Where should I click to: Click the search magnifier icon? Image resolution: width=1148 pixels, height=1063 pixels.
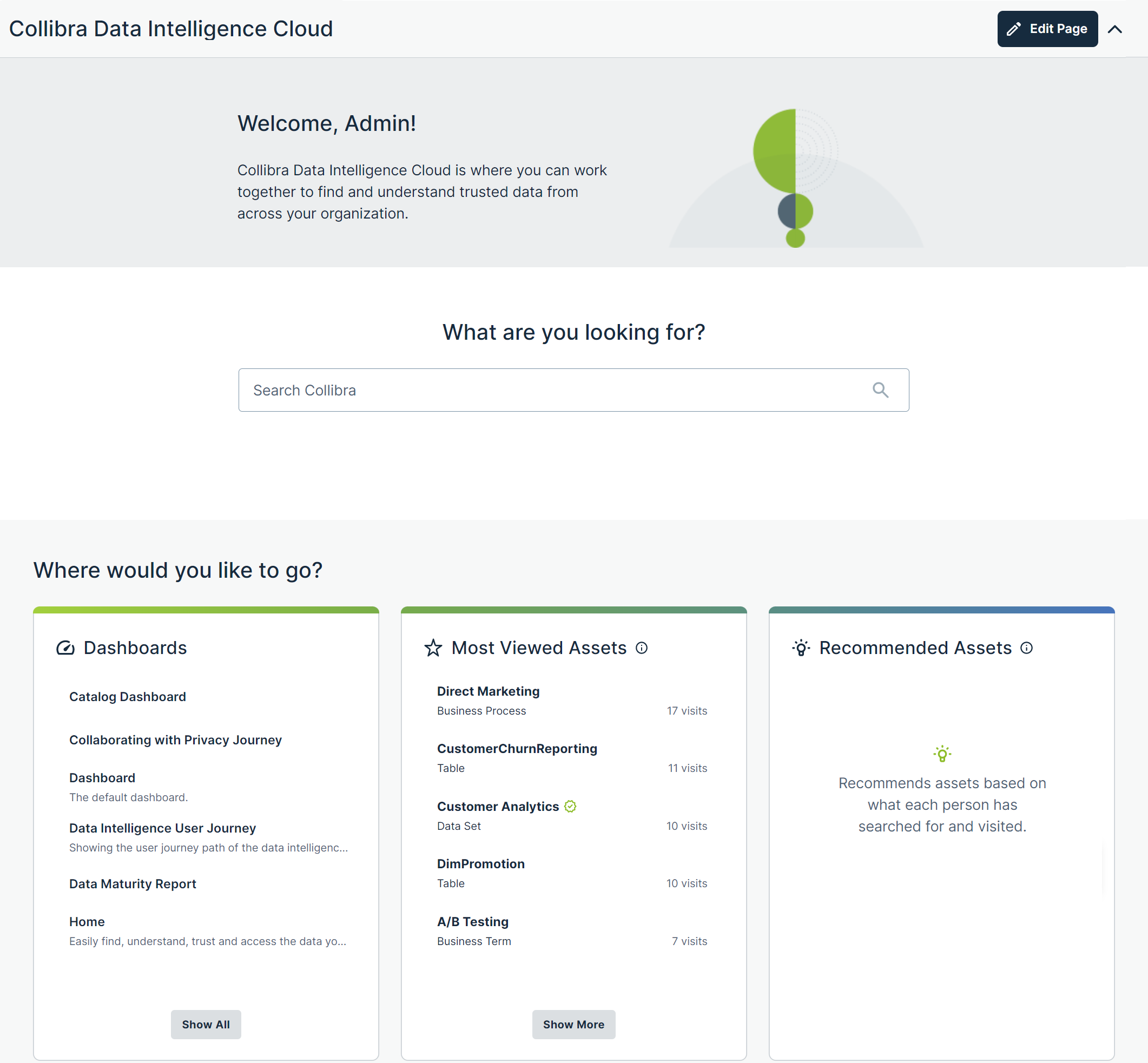[x=881, y=390]
